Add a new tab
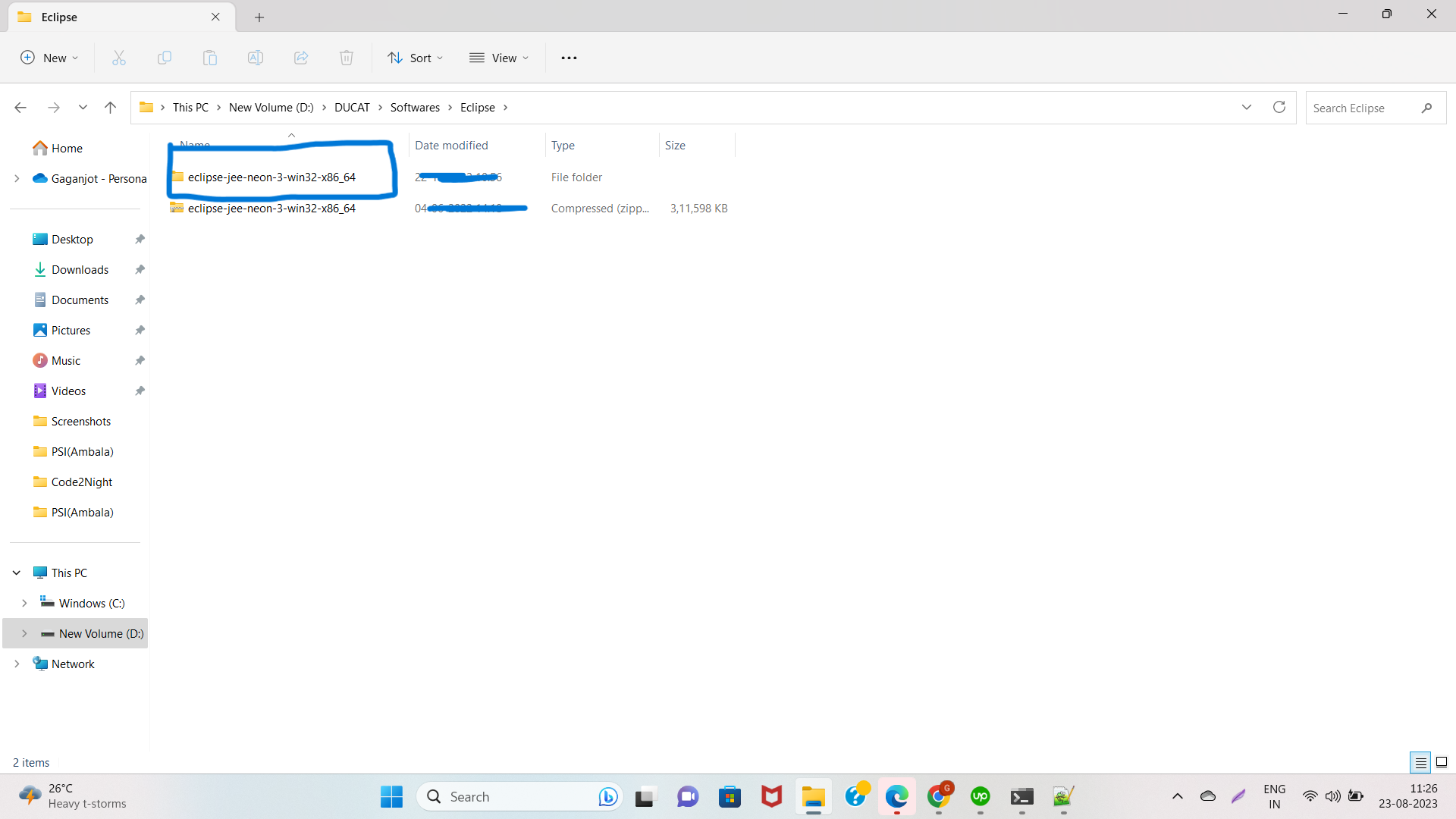 click(x=259, y=17)
